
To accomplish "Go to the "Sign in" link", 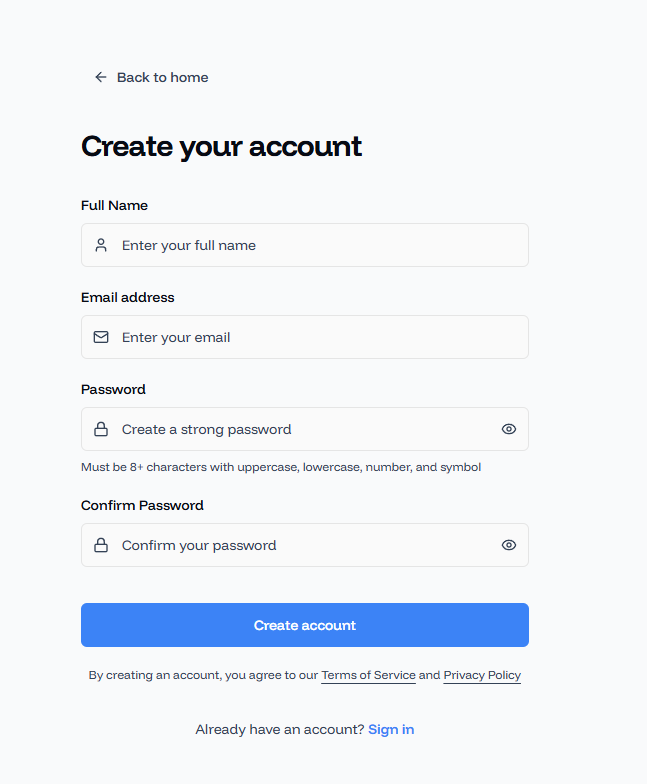I will click(391, 729).
